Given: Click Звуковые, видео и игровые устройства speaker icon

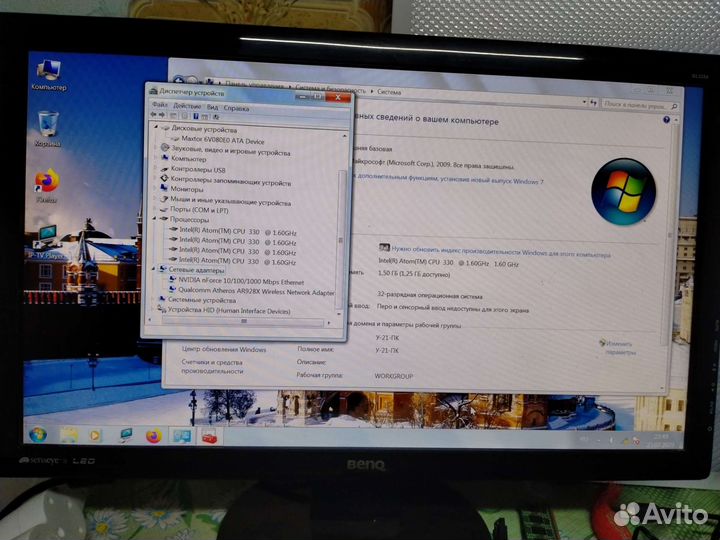Looking at the screenshot, I should point(165,148).
